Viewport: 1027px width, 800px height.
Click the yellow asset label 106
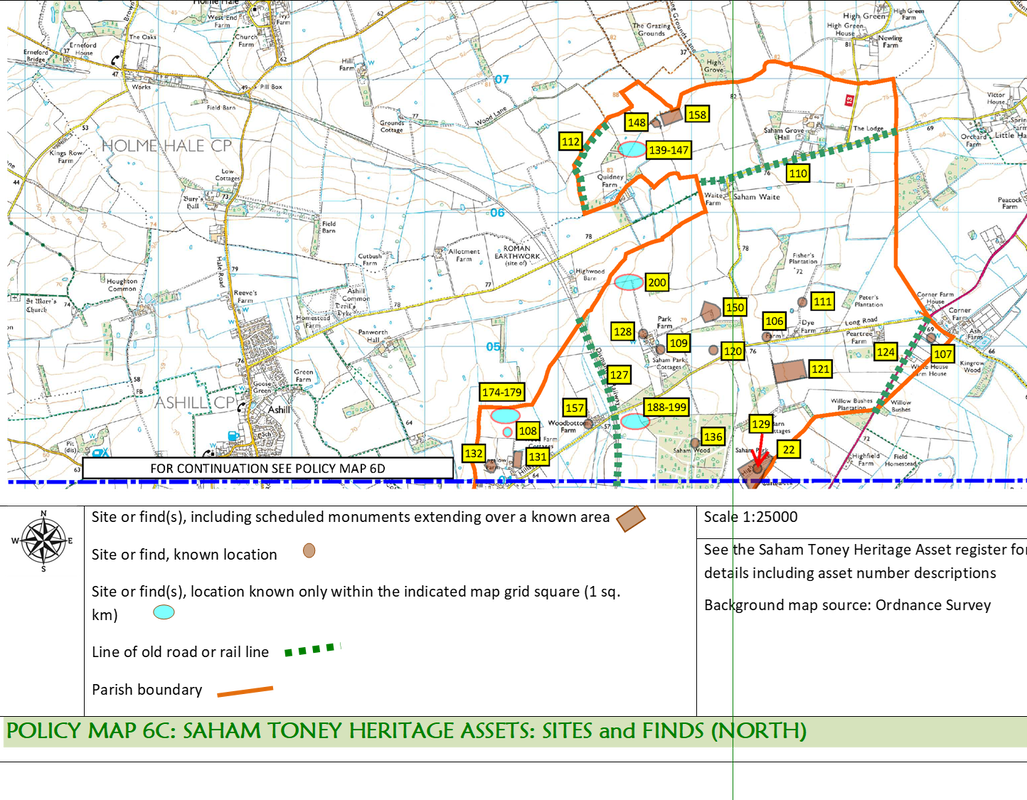point(774,321)
